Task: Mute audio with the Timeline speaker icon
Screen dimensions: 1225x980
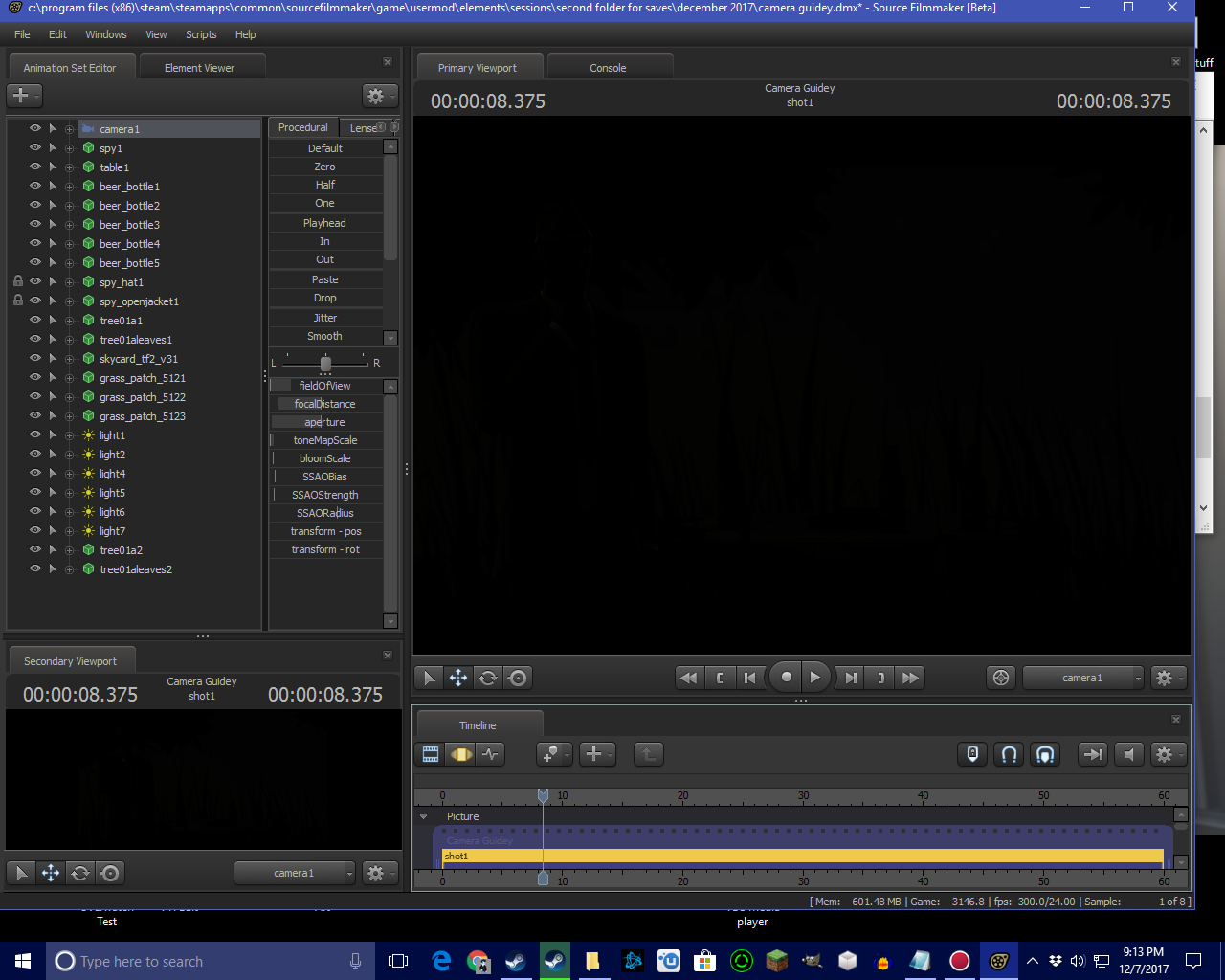Action: (x=1128, y=754)
